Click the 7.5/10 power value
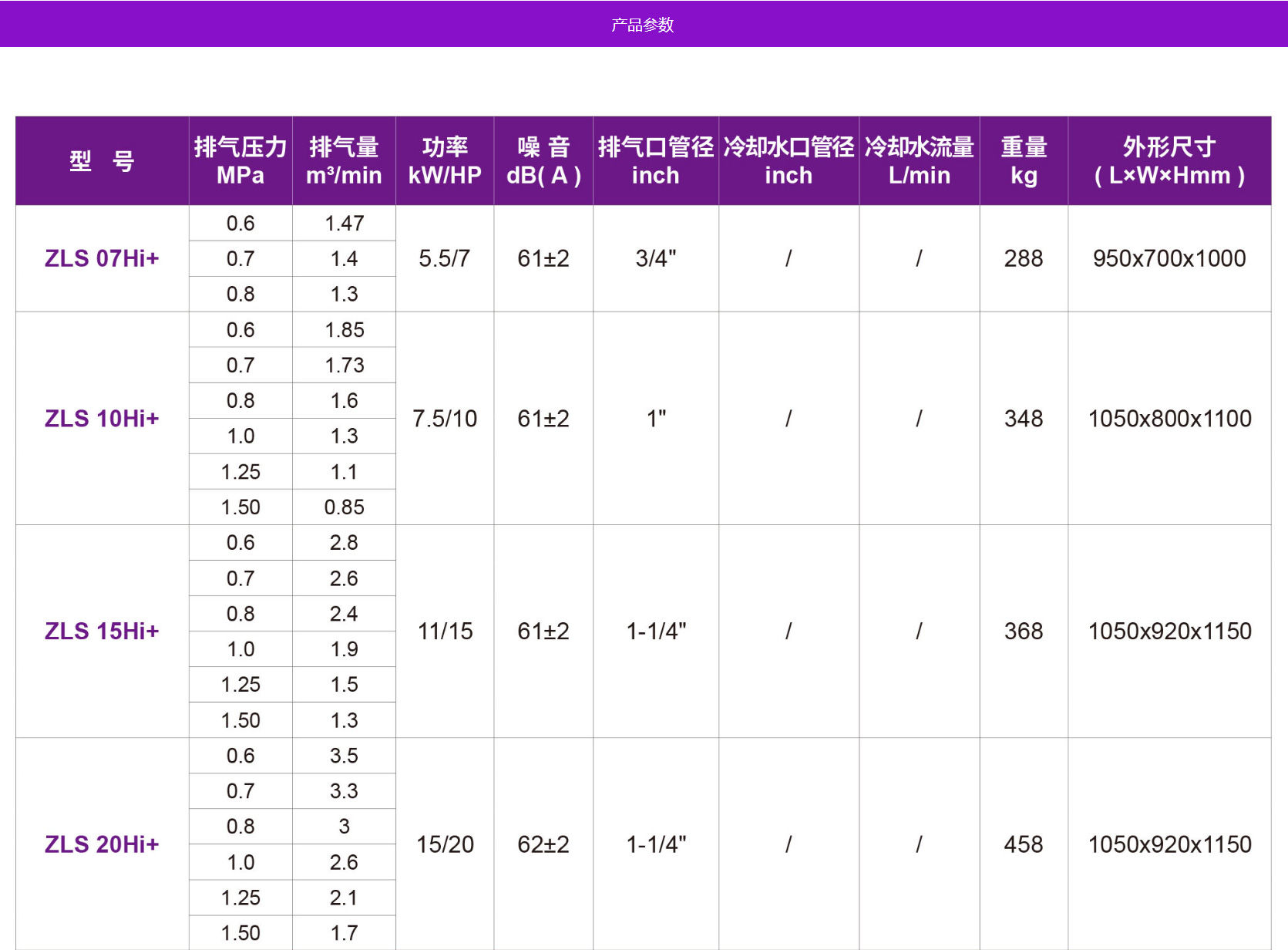This screenshot has width=1288, height=950. (x=445, y=419)
